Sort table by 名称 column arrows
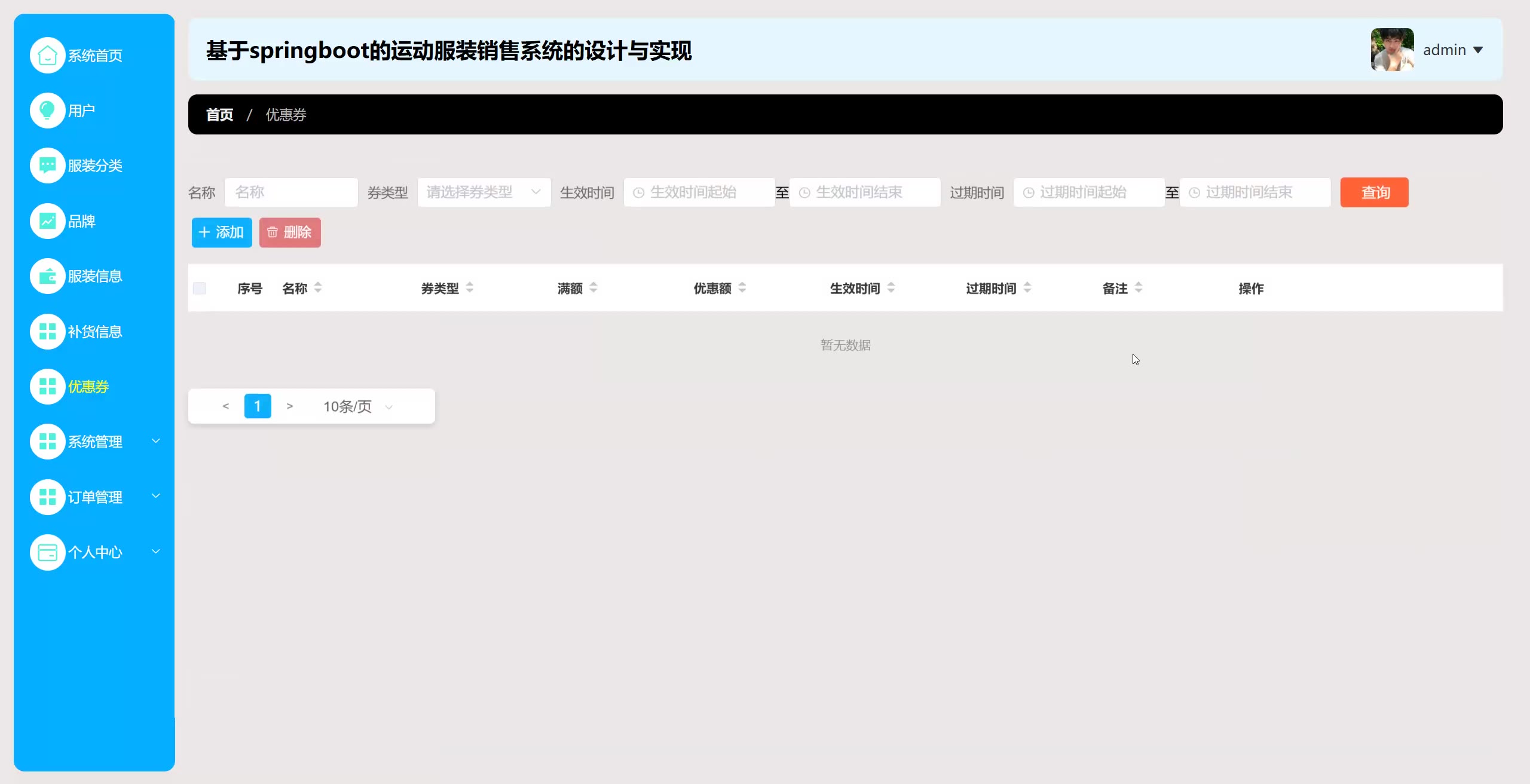This screenshot has width=1530, height=784. pos(318,288)
